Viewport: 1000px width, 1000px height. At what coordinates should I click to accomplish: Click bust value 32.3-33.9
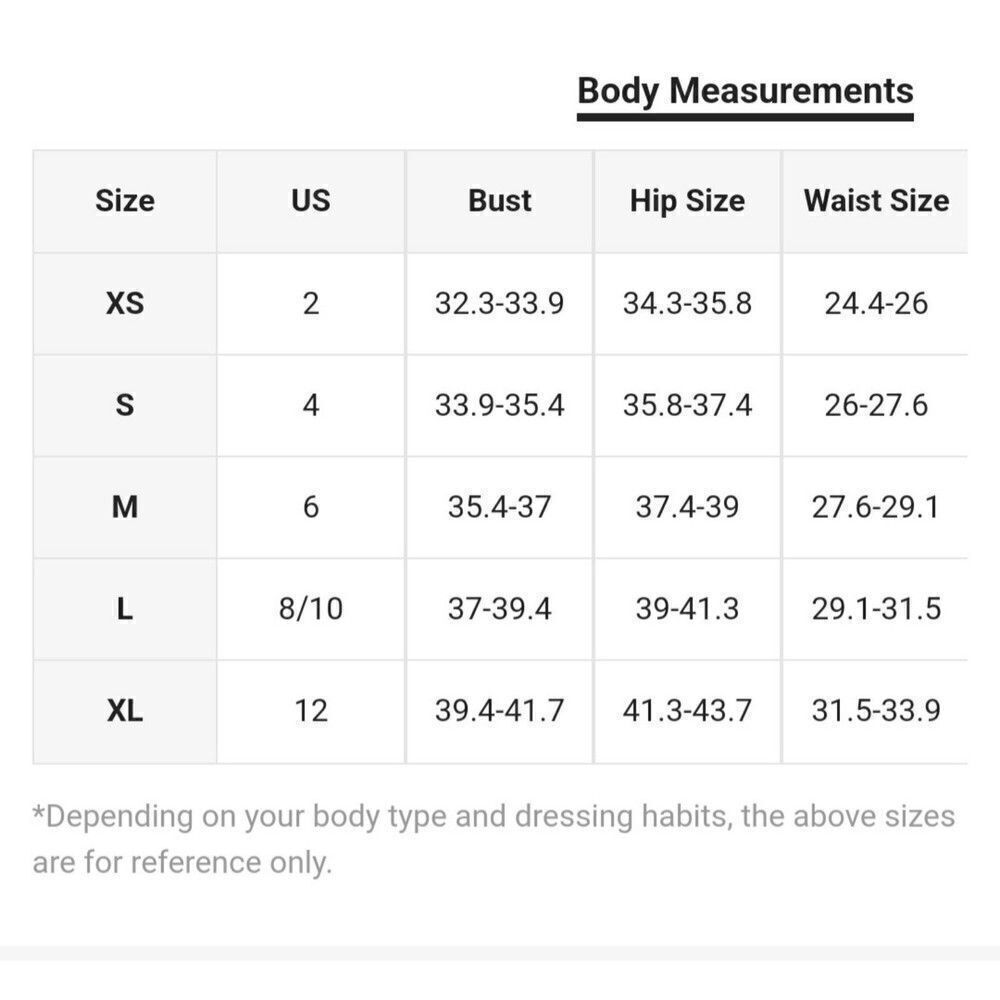tap(499, 303)
